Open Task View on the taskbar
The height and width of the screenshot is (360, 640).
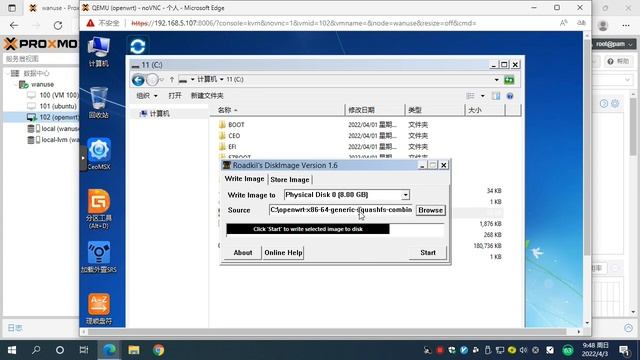pyautogui.click(x=84, y=350)
